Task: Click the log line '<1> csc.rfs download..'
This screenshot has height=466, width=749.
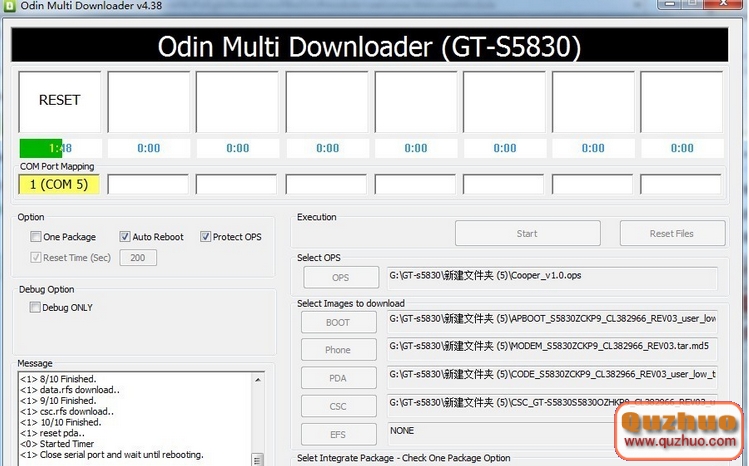Action: 67,412
